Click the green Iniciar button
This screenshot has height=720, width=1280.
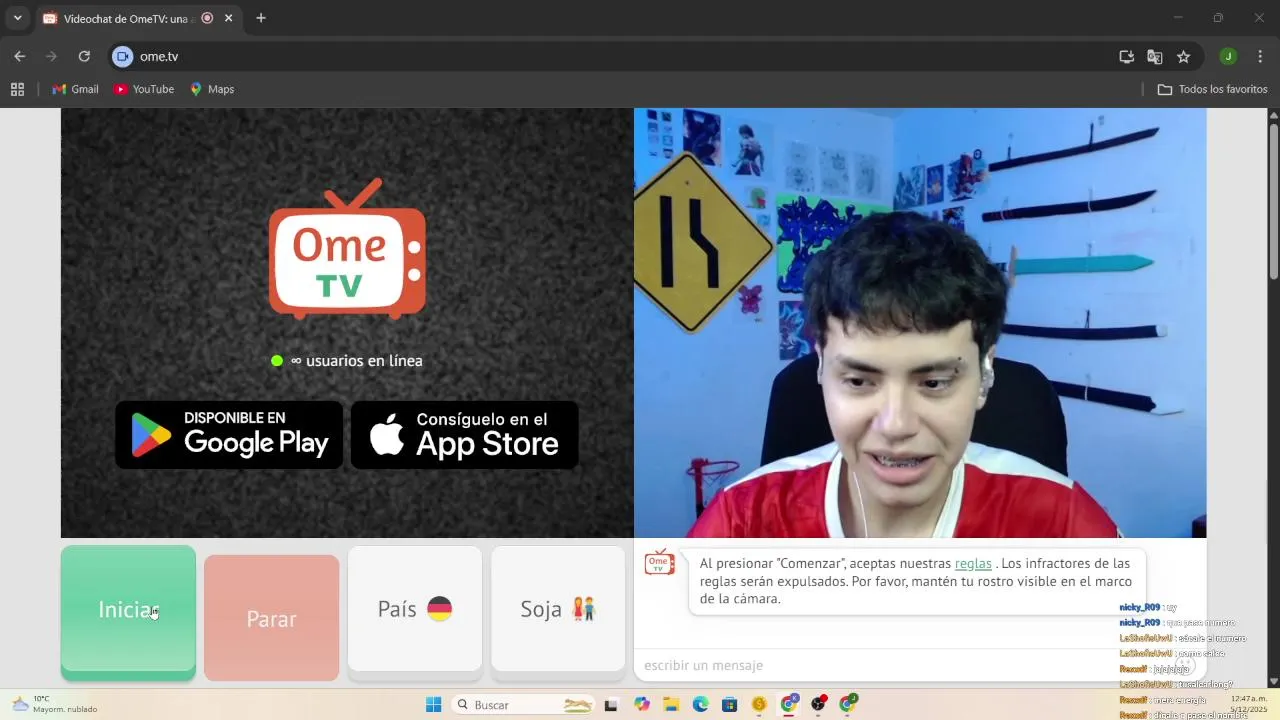(128, 611)
